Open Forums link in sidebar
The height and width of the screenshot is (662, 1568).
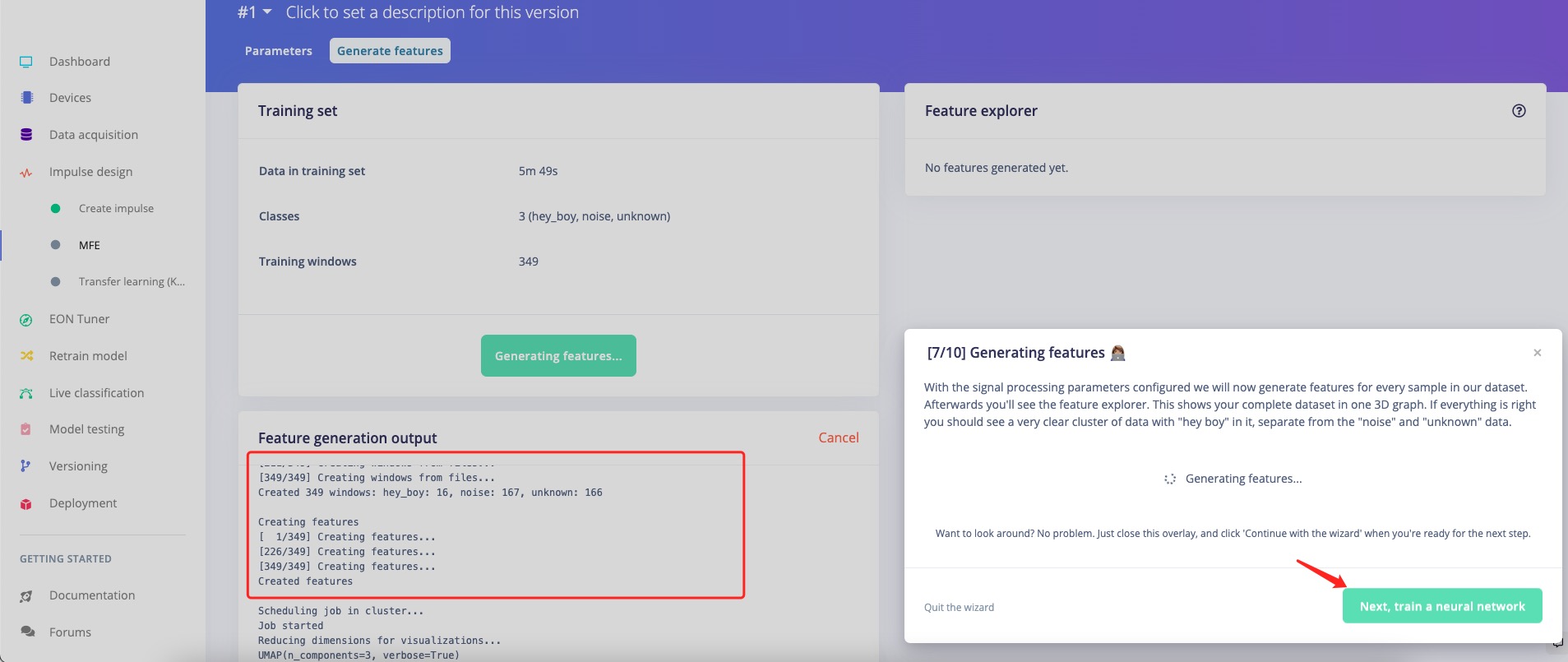[70, 632]
